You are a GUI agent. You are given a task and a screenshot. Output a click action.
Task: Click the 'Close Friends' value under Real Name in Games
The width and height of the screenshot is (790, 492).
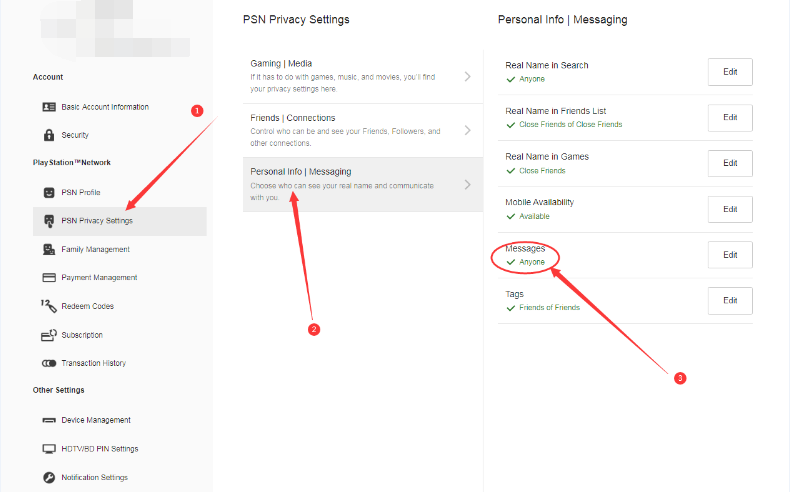click(x=542, y=171)
